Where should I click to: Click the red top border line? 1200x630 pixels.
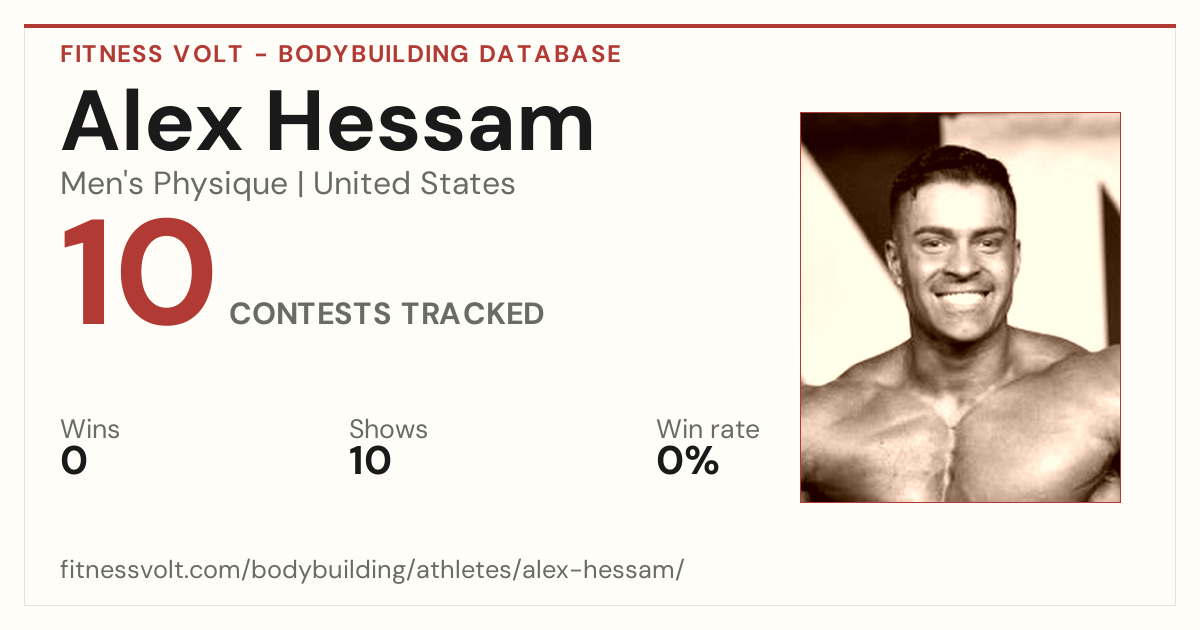pyautogui.click(x=600, y=26)
